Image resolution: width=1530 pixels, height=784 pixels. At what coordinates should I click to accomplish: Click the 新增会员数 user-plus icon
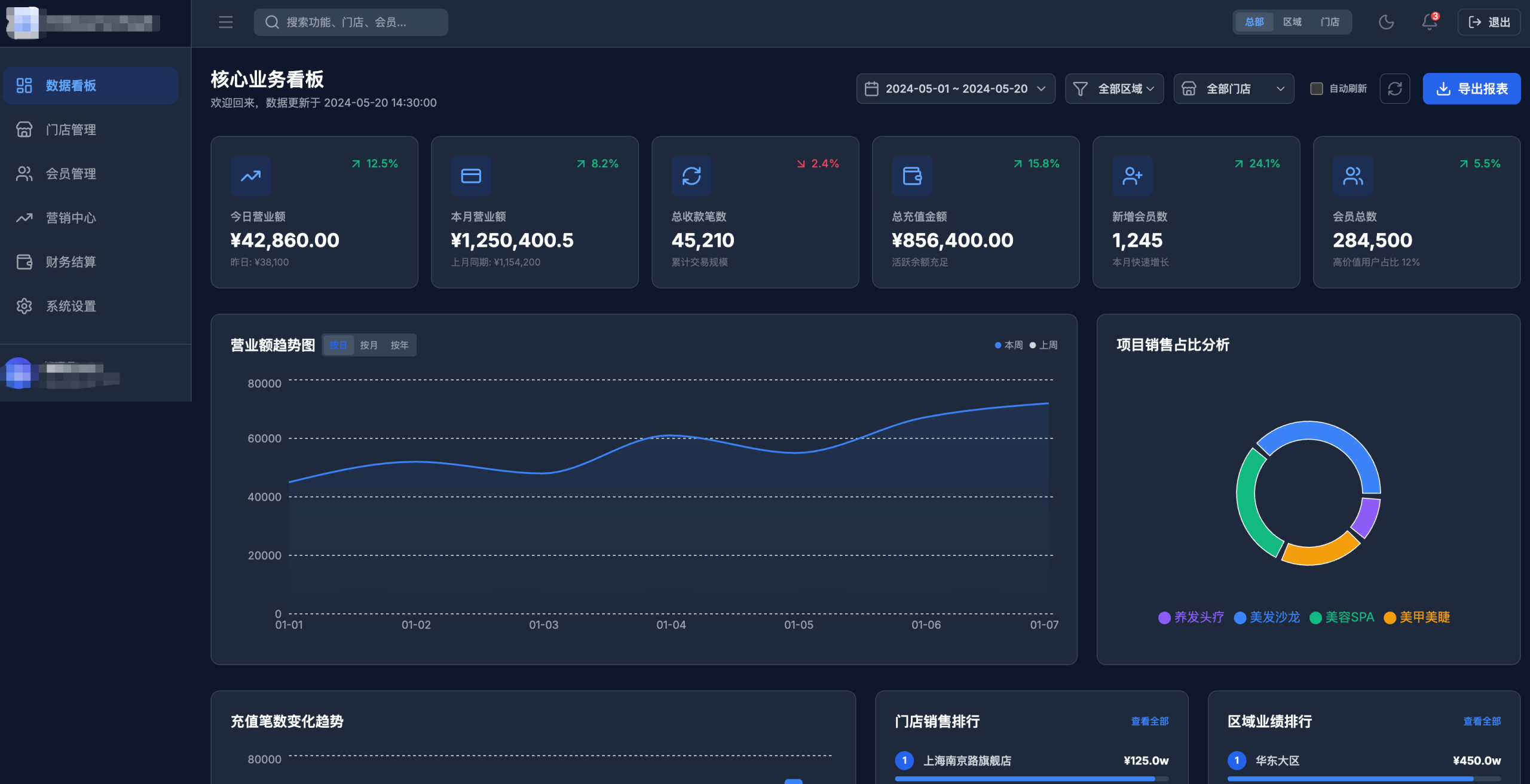(x=1132, y=176)
